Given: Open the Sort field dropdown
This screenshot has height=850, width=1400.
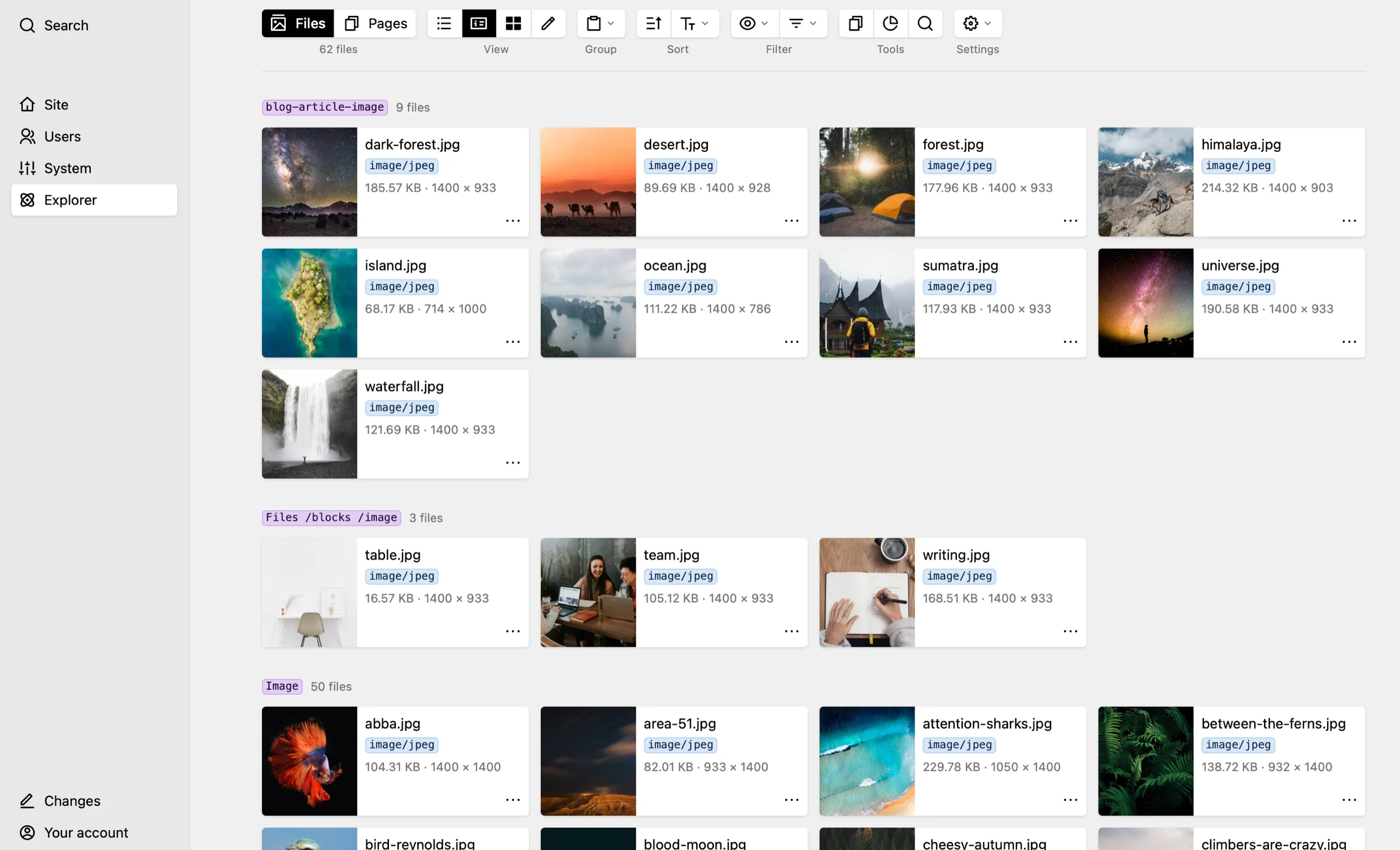Looking at the screenshot, I should 695,23.
